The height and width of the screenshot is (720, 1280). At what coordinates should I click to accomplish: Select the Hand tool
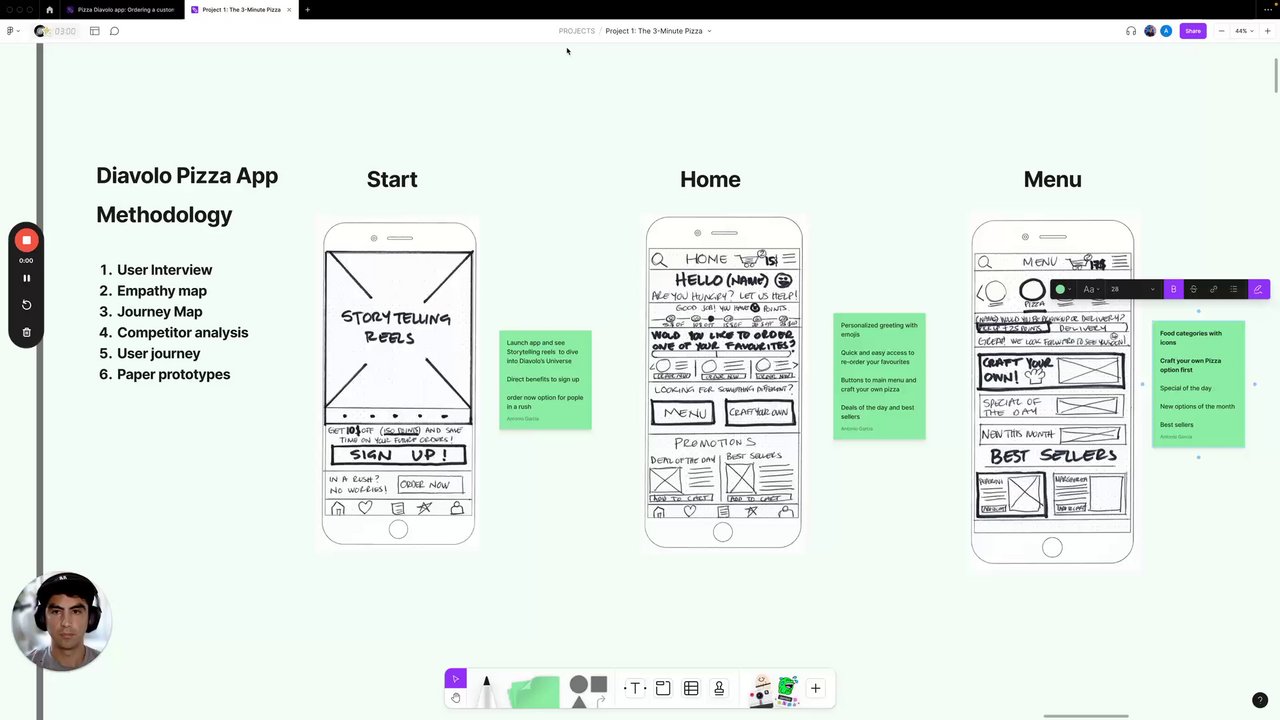coord(456,698)
